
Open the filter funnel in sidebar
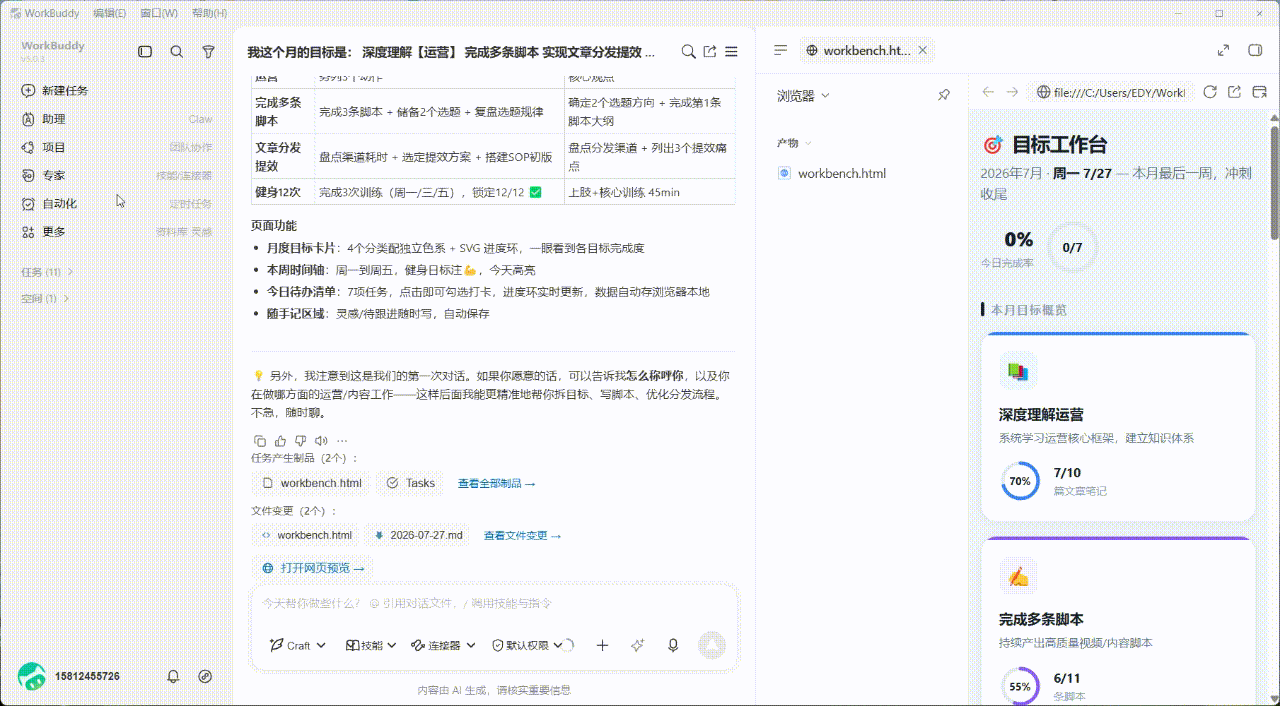pyautogui.click(x=208, y=51)
